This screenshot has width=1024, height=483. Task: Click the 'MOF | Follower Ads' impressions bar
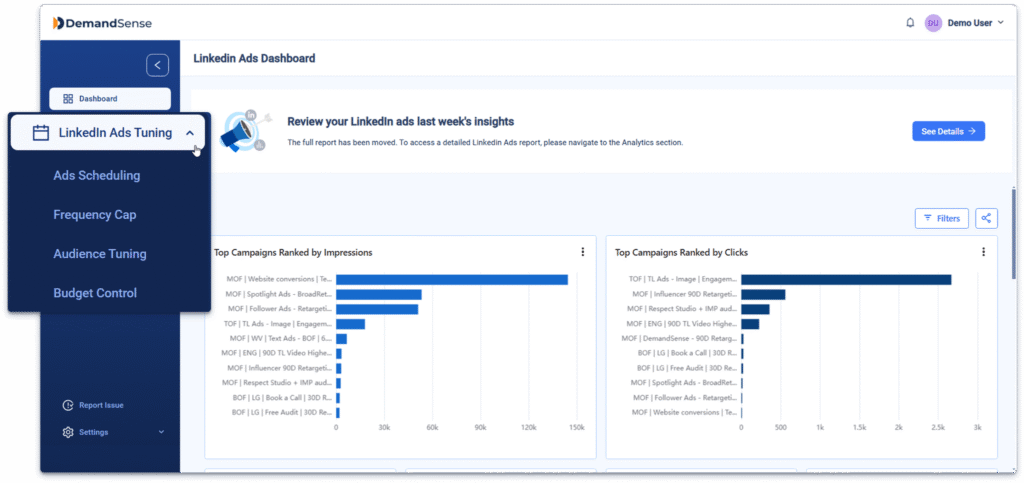[377, 309]
